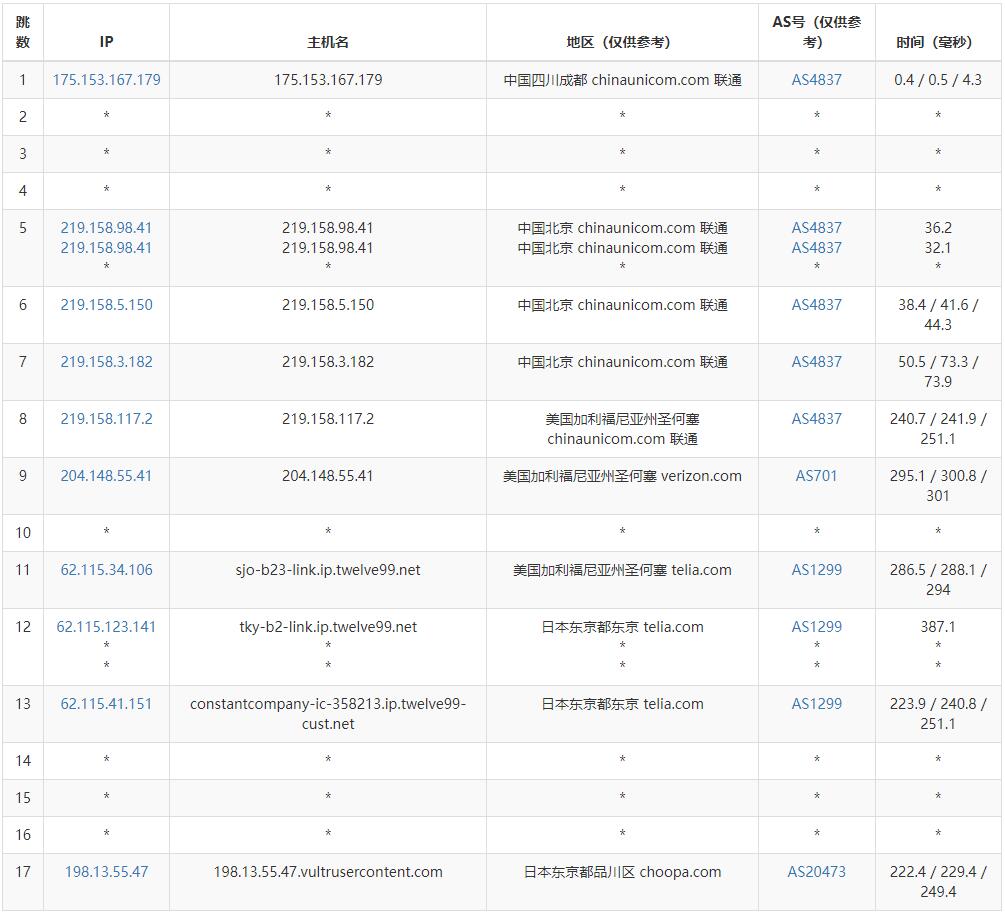Open IP link 204.148.55.41
This screenshot has width=1005, height=914.
click(106, 476)
